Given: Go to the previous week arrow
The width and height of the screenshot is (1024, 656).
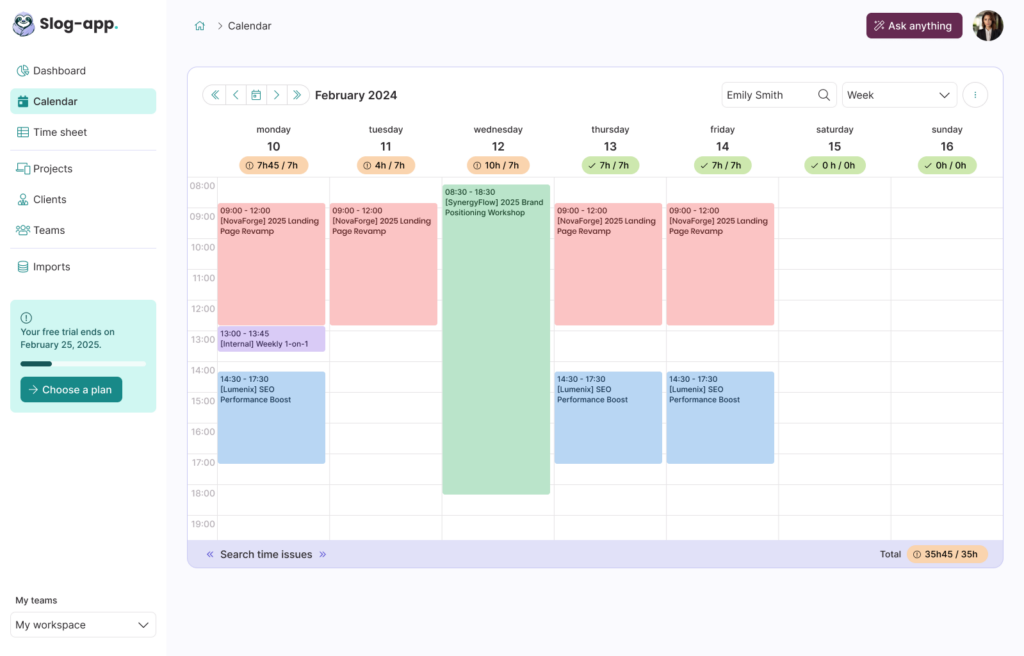Looking at the screenshot, I should tap(235, 95).
